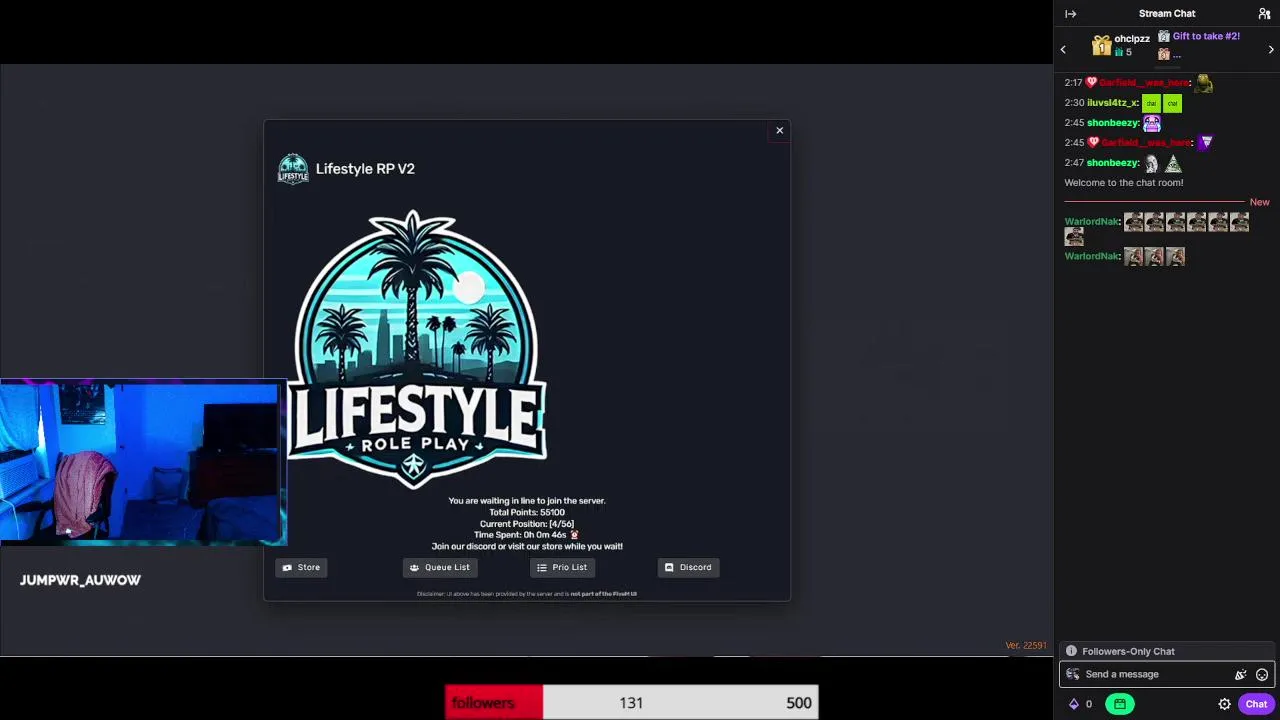
Task: Click the 'Welcome to the chat room!' message
Action: [x=1124, y=183]
